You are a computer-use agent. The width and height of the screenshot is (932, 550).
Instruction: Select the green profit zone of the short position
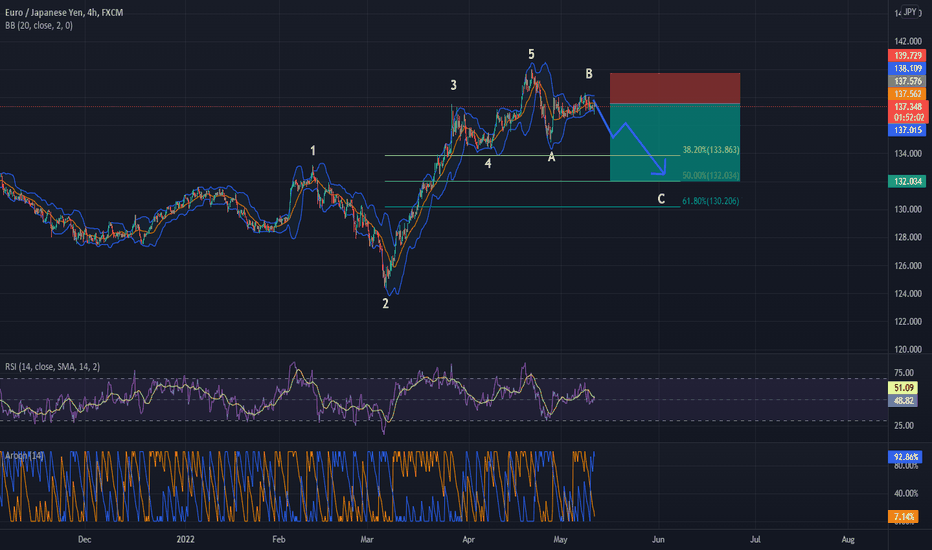[x=675, y=143]
